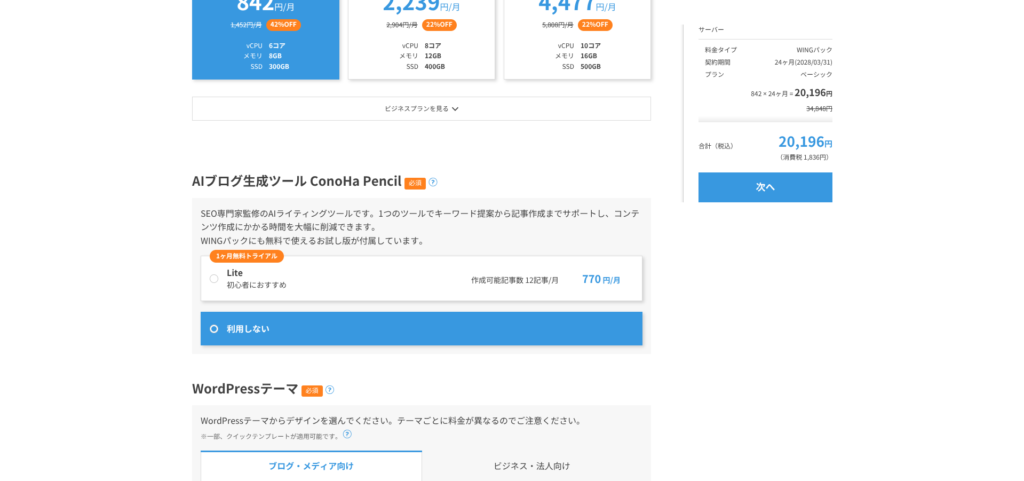Switch to ブログ・メディア向け tab
The width and height of the screenshot is (1024, 481).
(311, 466)
